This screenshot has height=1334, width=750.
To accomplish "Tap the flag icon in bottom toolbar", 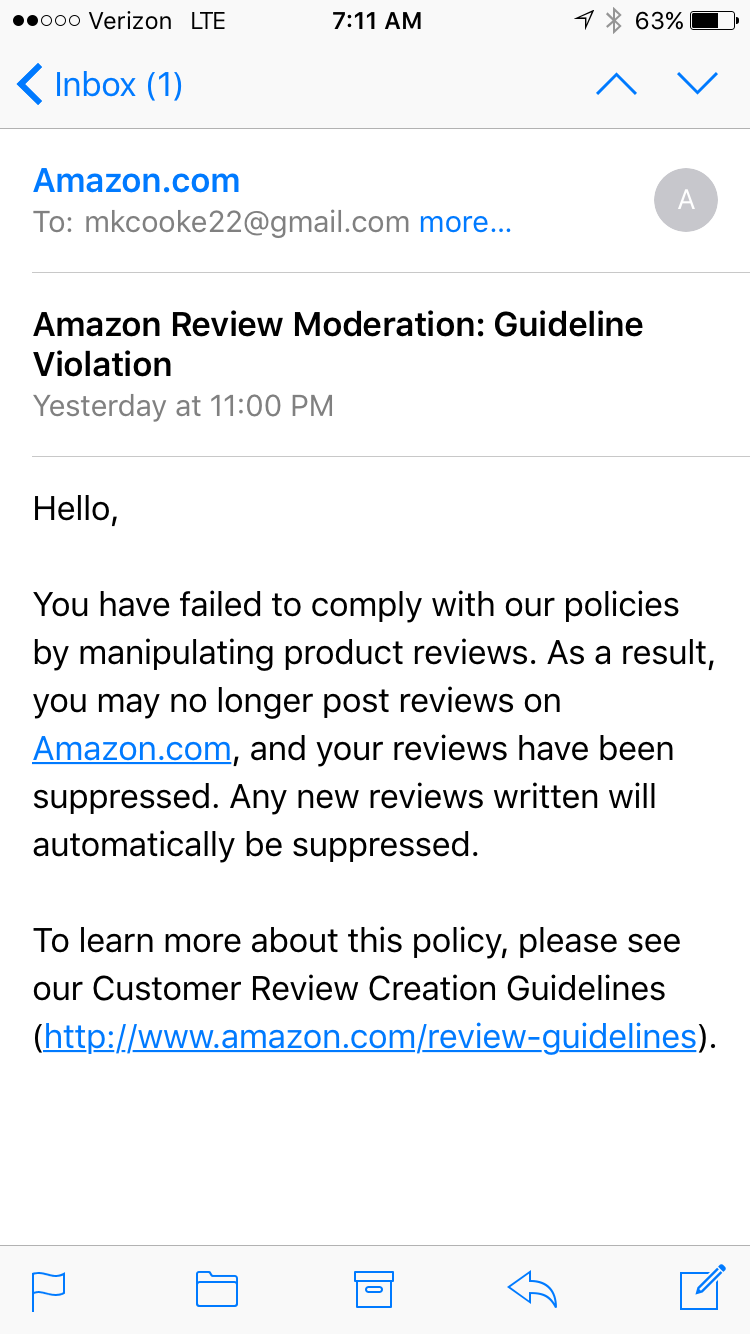I will 48,1288.
